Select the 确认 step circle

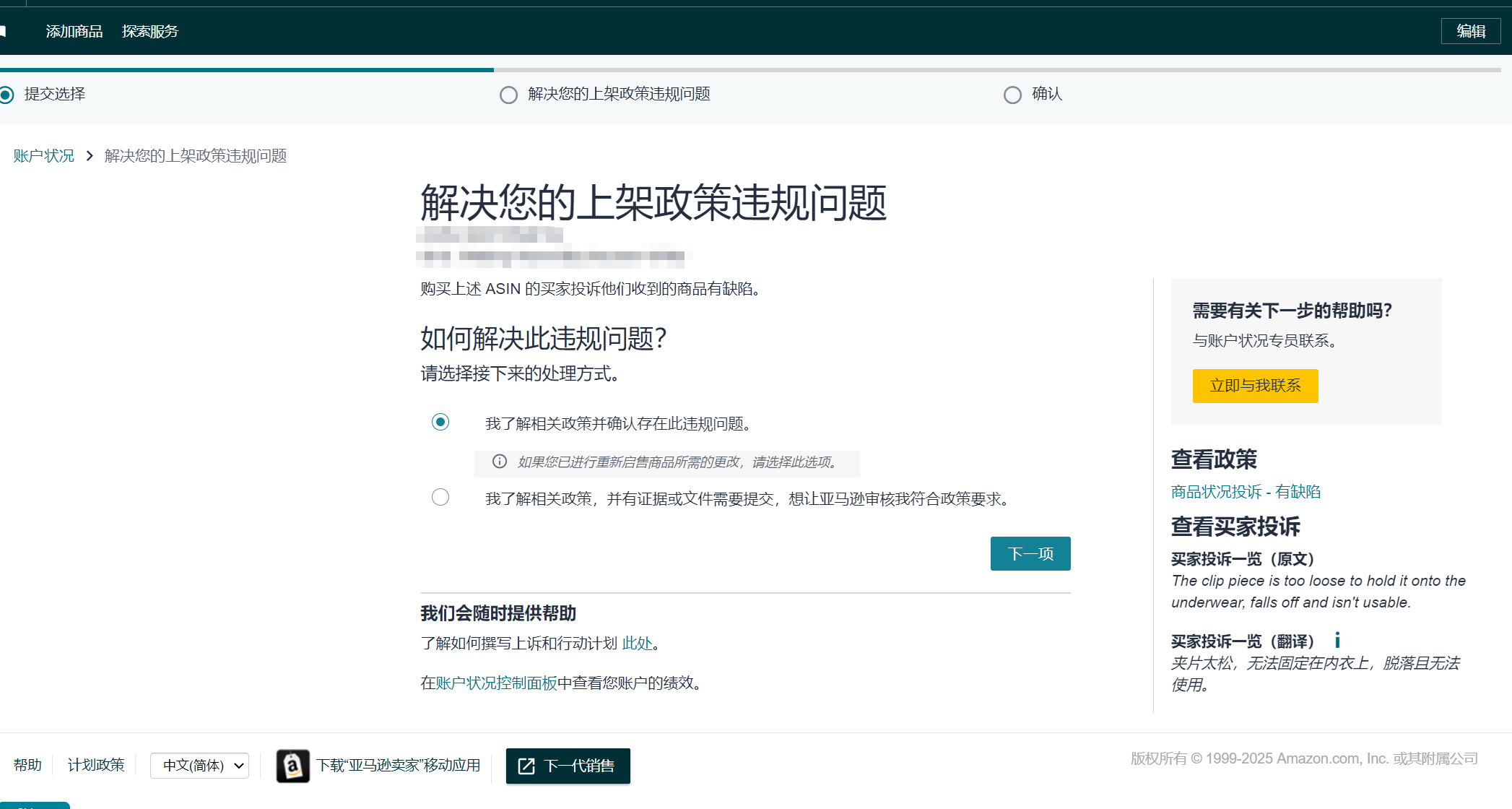(1012, 95)
